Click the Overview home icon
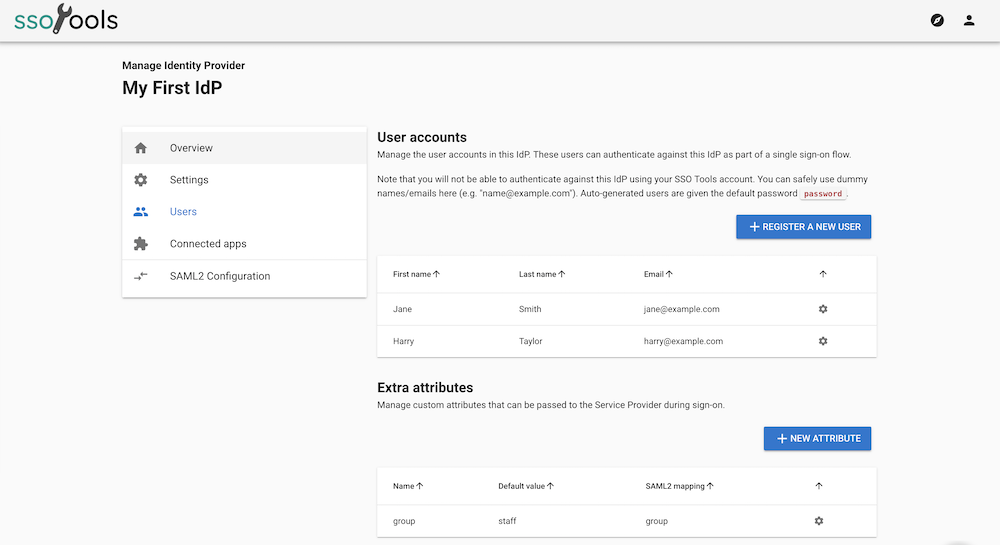Viewport: 1000px width, 545px height. [x=141, y=148]
